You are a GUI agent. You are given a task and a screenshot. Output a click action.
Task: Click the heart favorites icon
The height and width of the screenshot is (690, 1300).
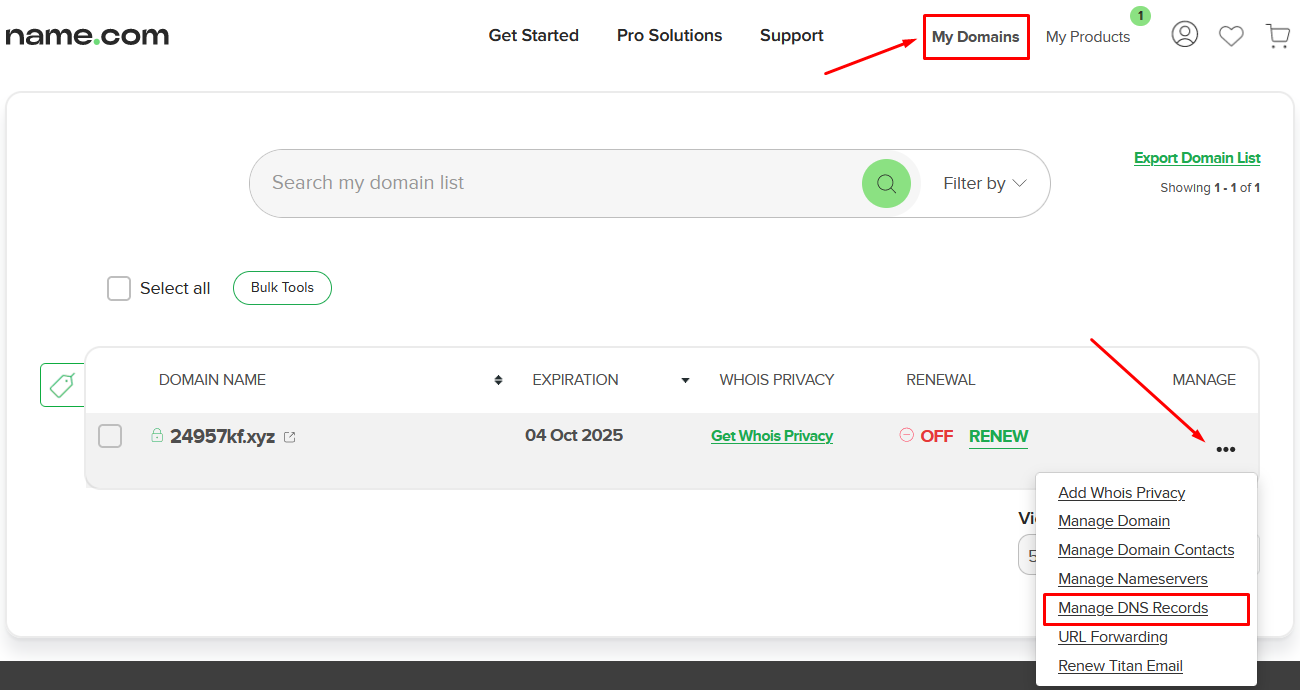1231,35
